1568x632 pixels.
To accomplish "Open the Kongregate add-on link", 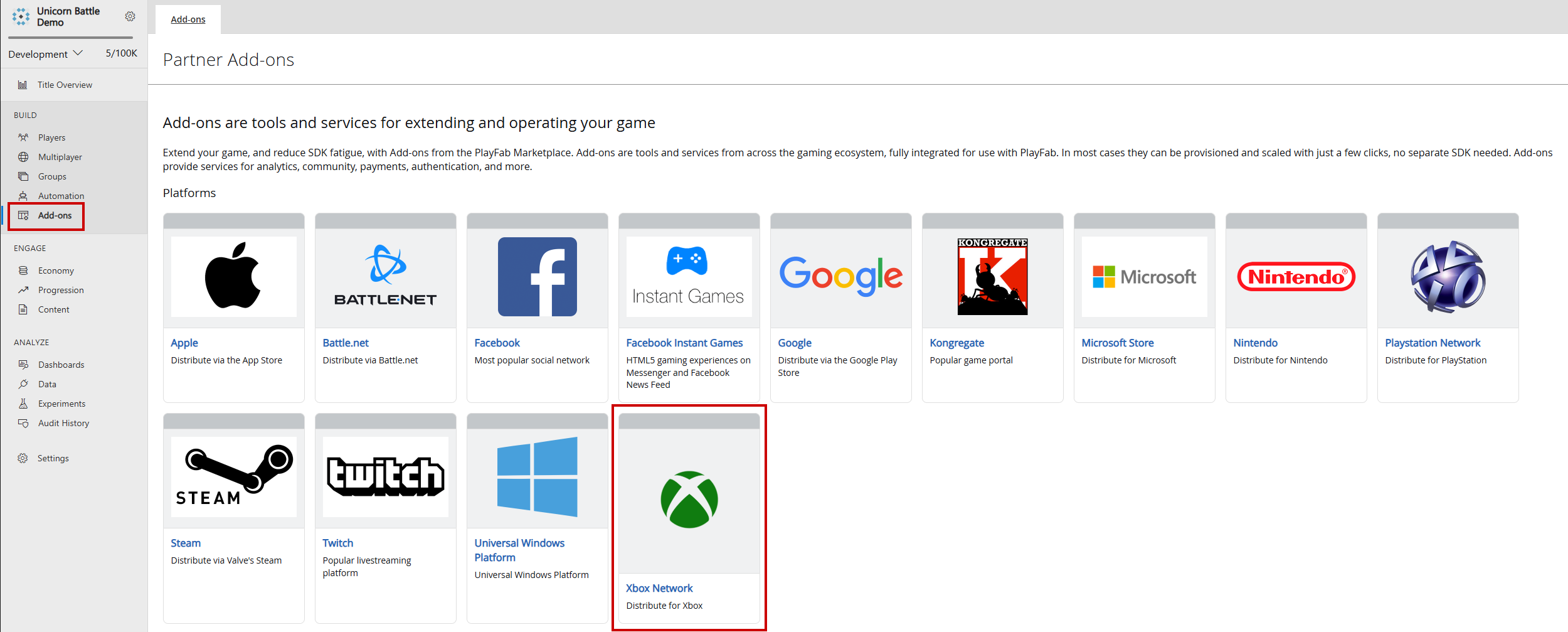I will (957, 343).
